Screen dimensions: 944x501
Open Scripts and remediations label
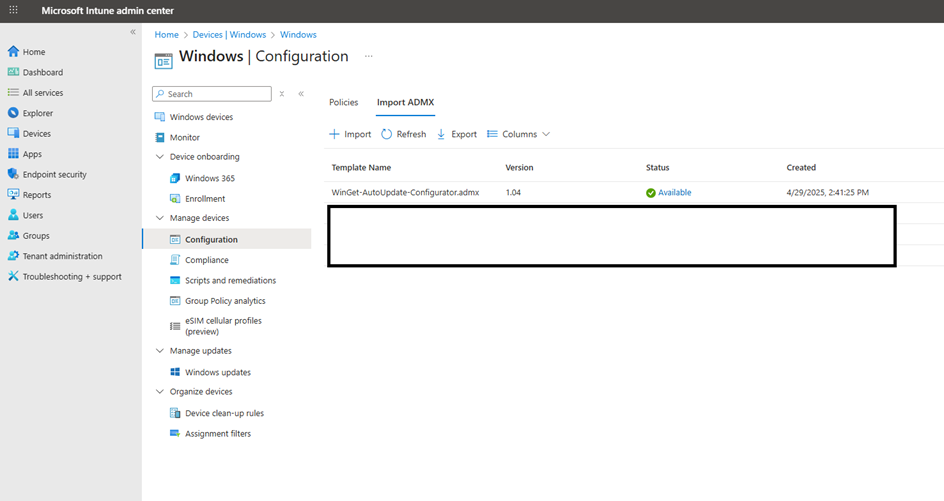pos(231,281)
